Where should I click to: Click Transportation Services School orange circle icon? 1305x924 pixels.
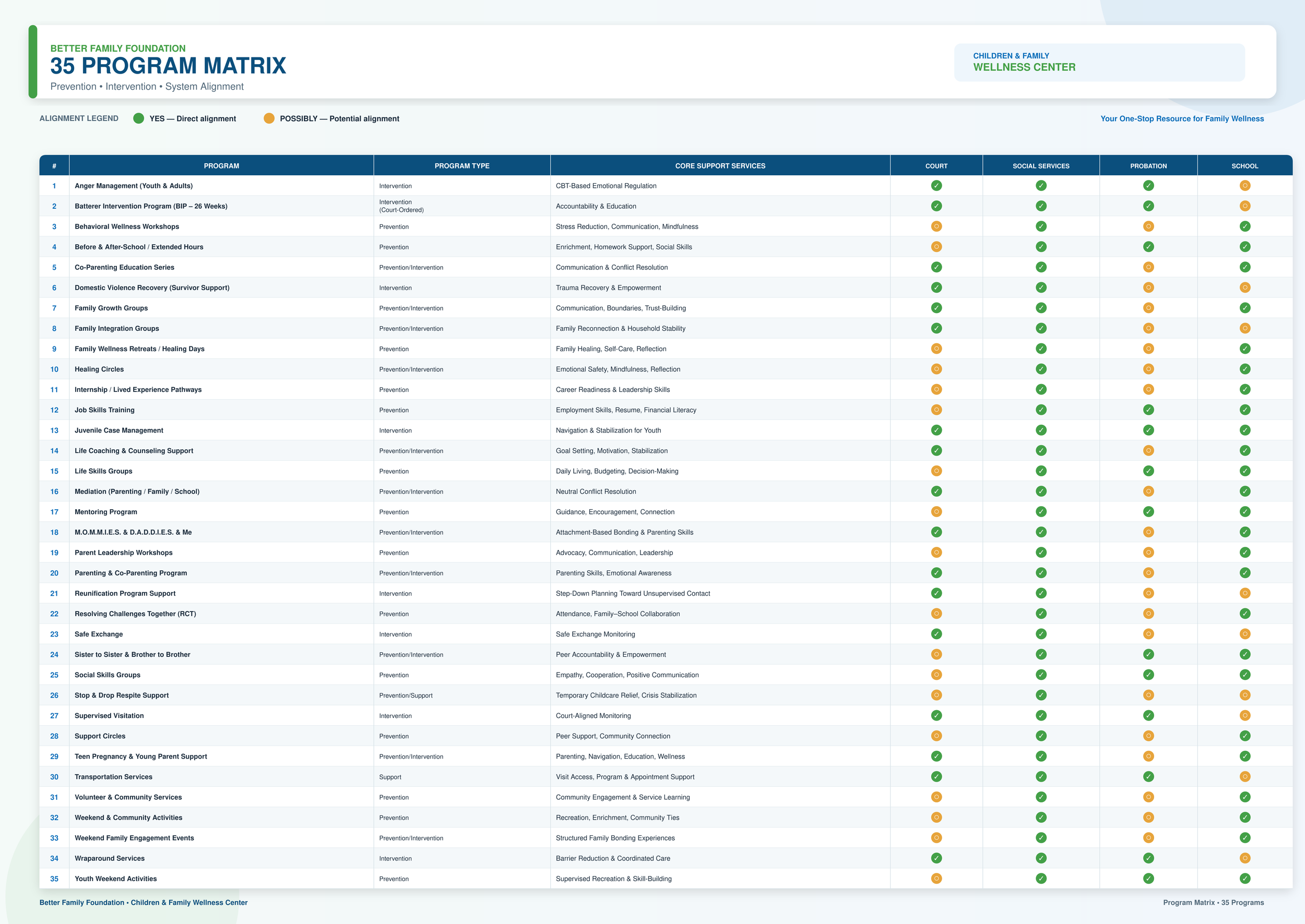[1244, 777]
